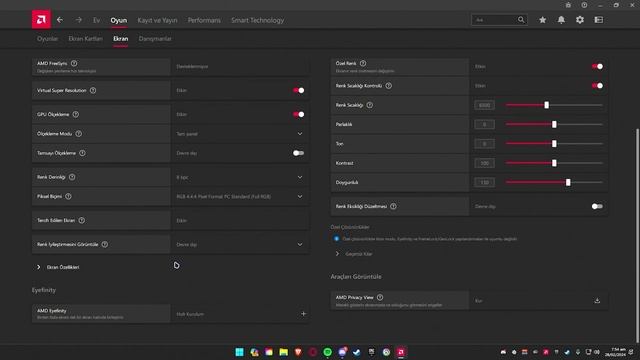
Task: Show help for Piksel Biçimi
Action: click(68, 196)
